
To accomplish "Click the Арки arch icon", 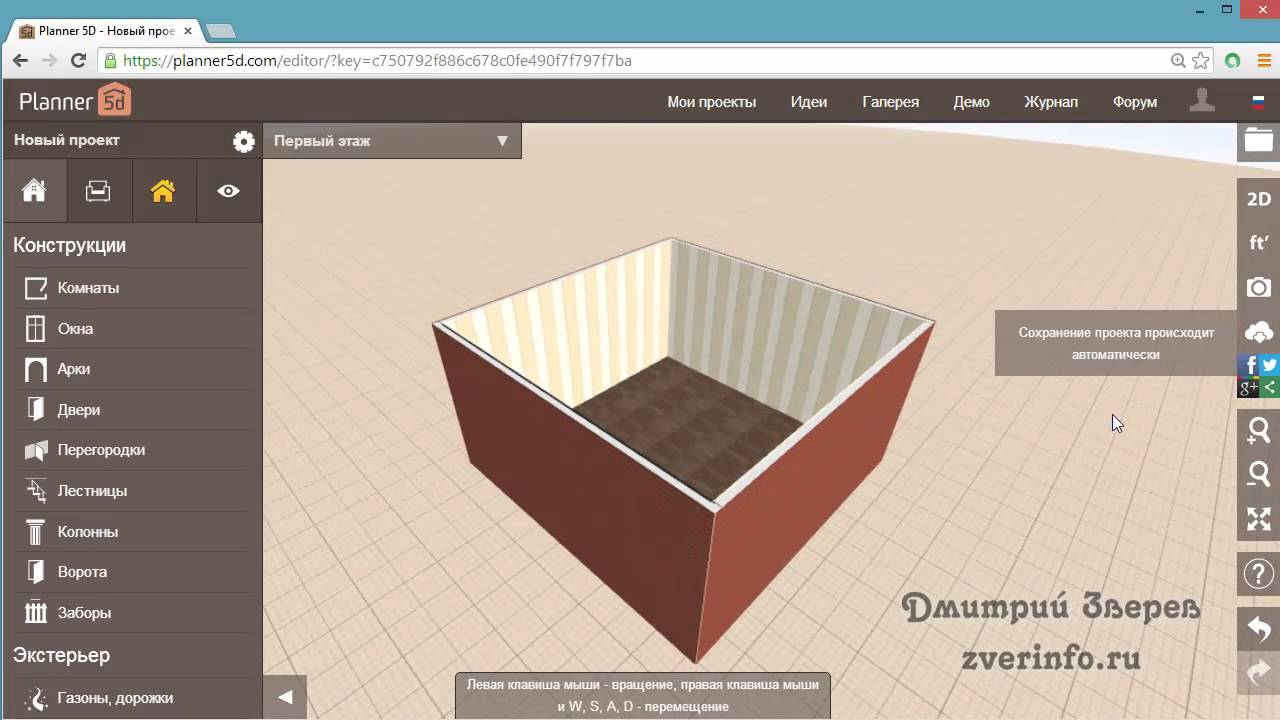I will click(x=36, y=369).
